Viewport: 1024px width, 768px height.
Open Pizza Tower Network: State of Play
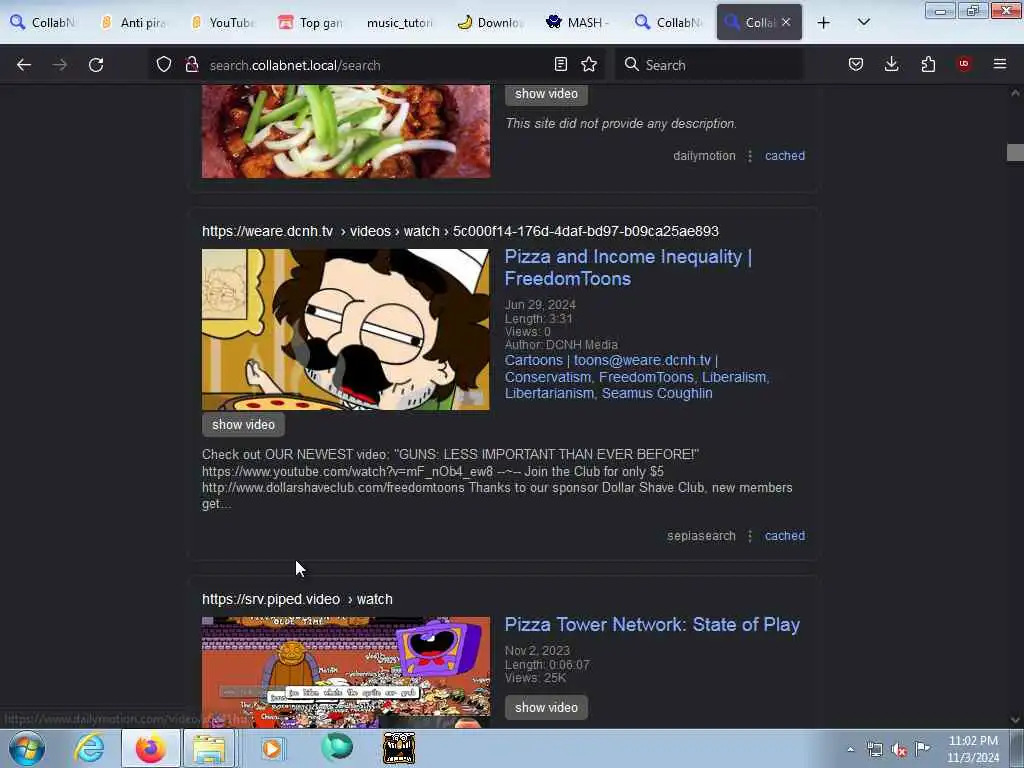coord(652,624)
